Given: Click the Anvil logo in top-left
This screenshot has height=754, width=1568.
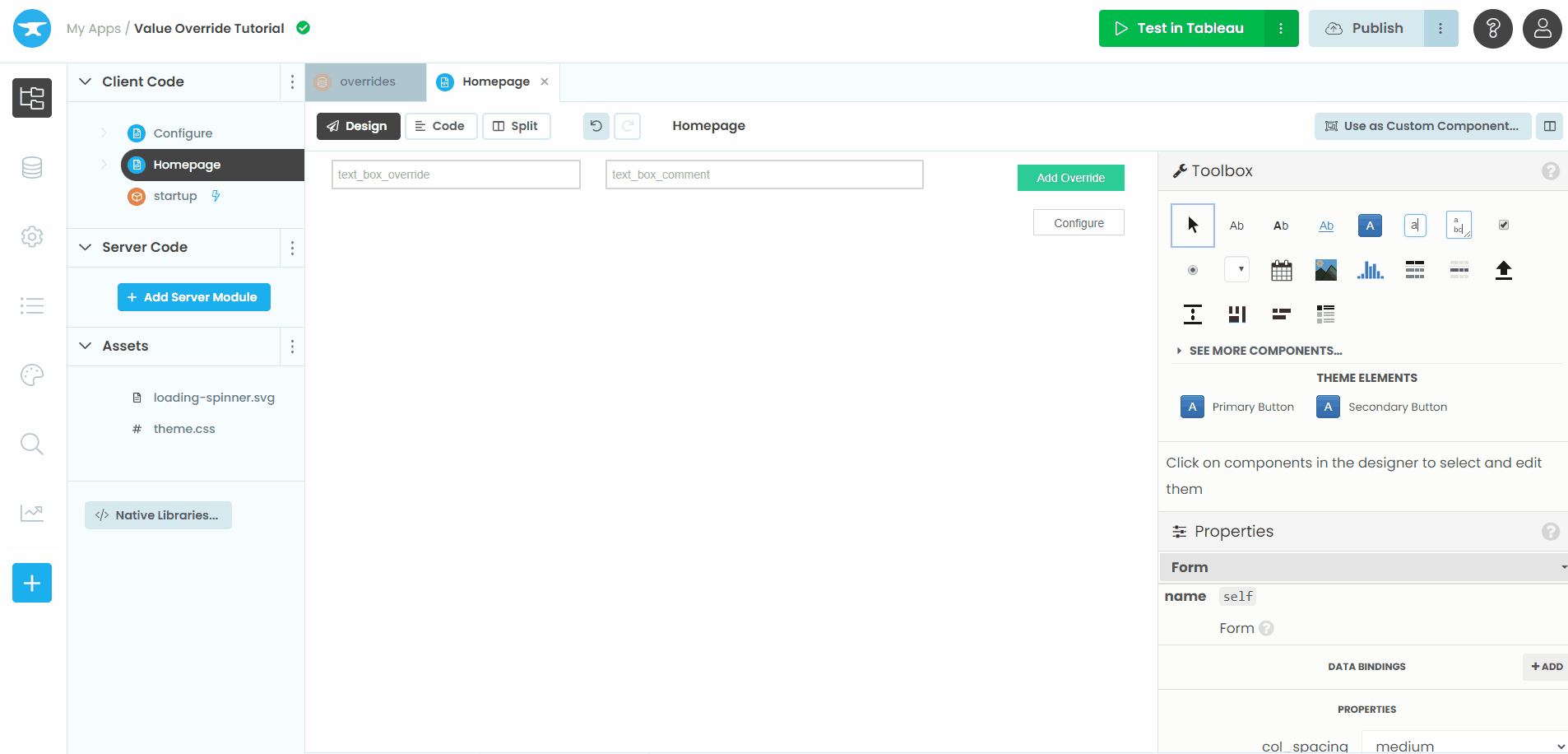Looking at the screenshot, I should point(32,29).
